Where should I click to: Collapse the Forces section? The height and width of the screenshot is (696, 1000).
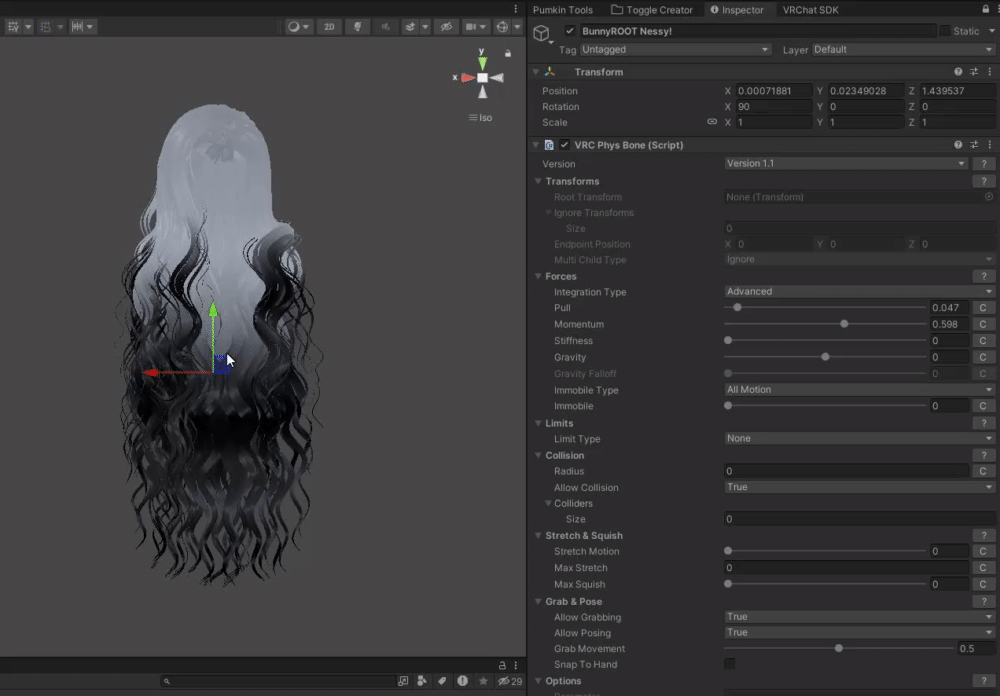[x=537, y=276]
